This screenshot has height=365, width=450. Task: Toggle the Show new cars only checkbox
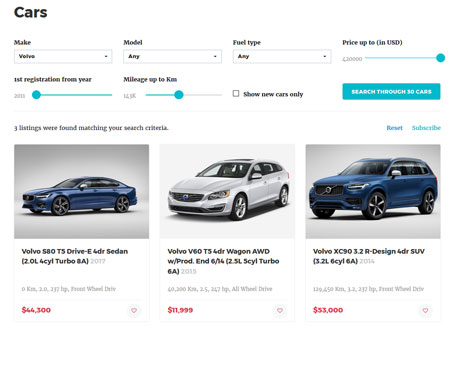pyautogui.click(x=236, y=94)
